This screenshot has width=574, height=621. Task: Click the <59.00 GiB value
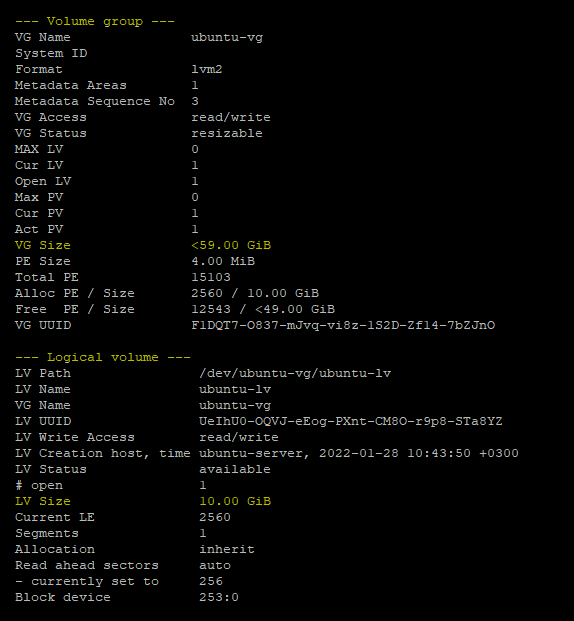pos(231,245)
